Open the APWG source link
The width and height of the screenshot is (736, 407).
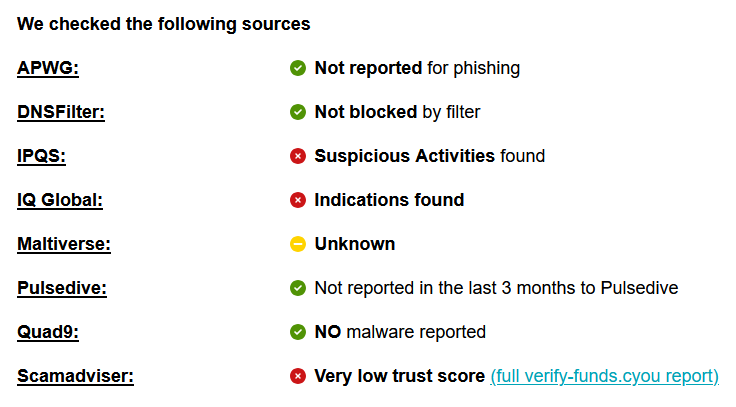(48, 68)
